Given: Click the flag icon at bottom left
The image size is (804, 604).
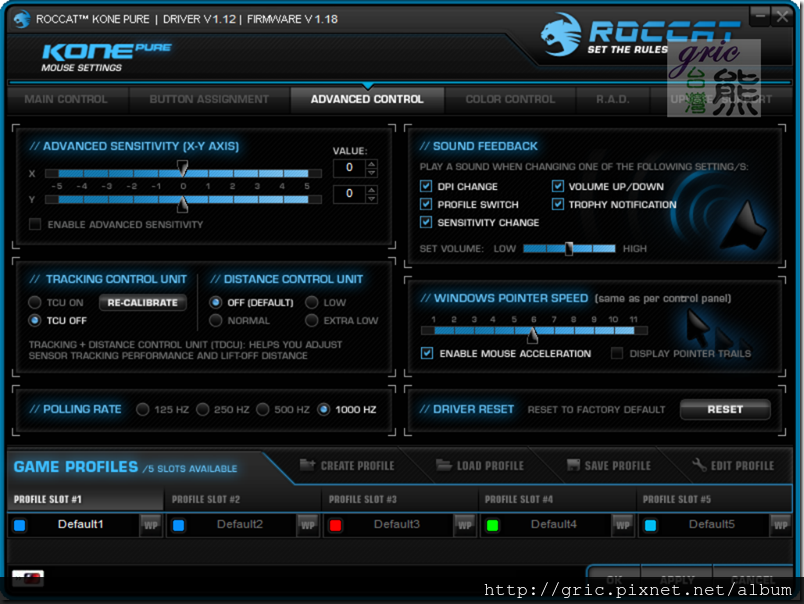Looking at the screenshot, I should 28,578.
